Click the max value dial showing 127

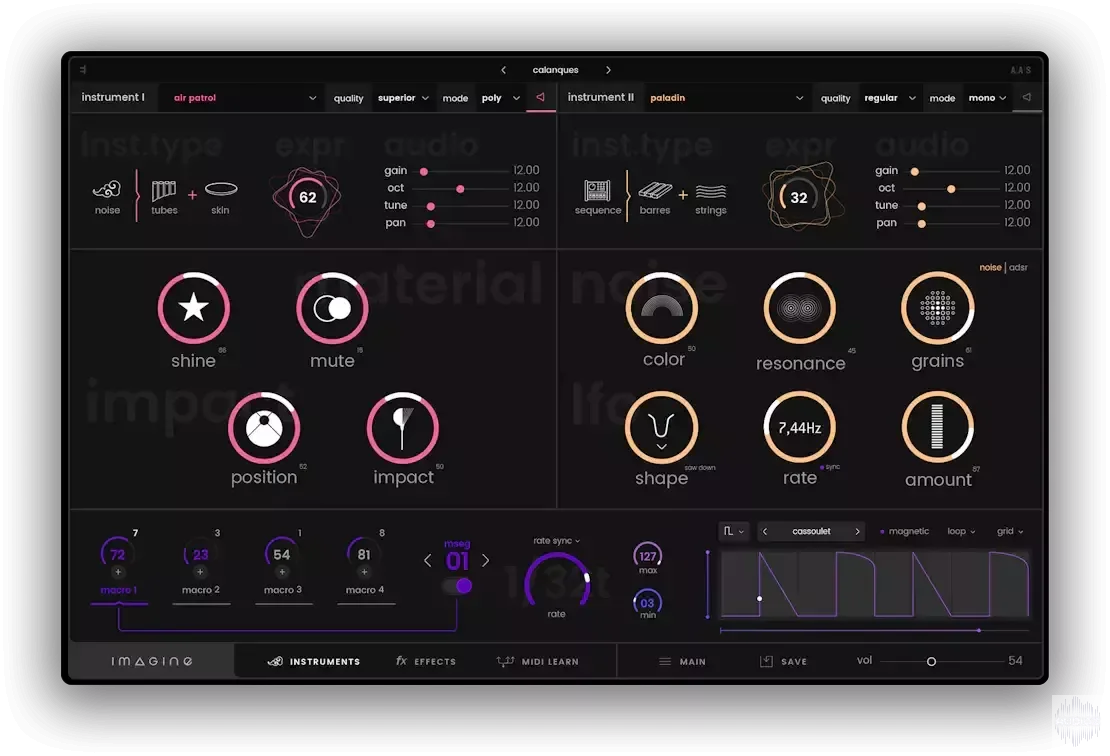coord(647,556)
